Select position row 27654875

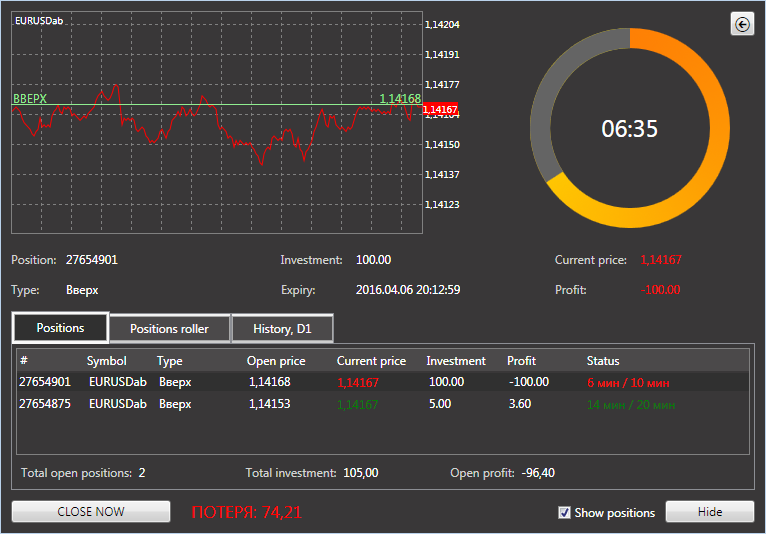(383, 404)
